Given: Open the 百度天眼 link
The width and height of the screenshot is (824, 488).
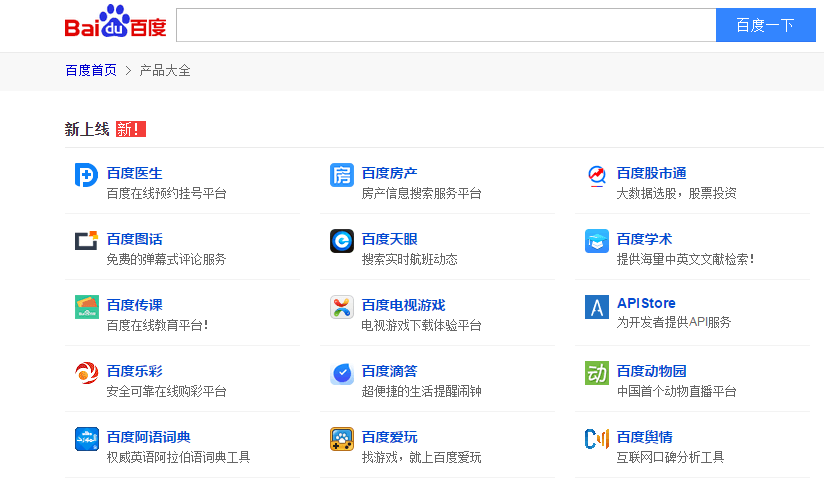Looking at the screenshot, I should (389, 240).
